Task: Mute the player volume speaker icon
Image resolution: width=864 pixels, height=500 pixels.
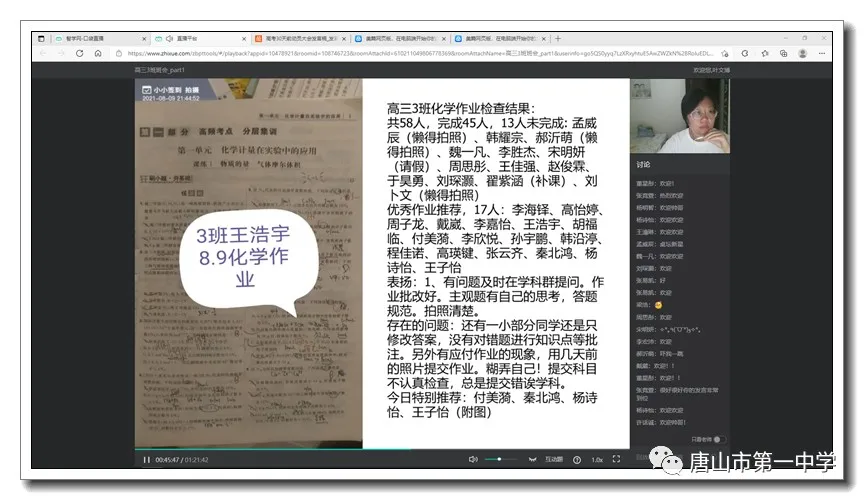Action: coord(473,460)
